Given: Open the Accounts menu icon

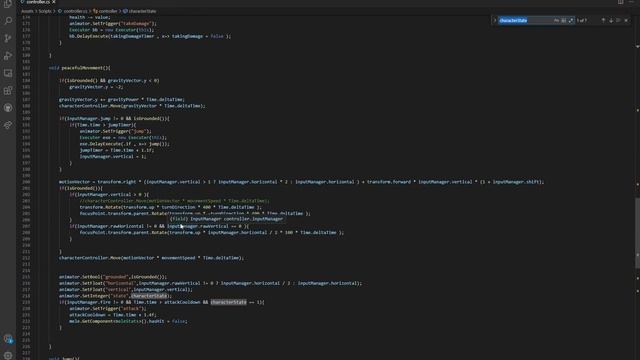Looking at the screenshot, I should [x=8, y=338].
